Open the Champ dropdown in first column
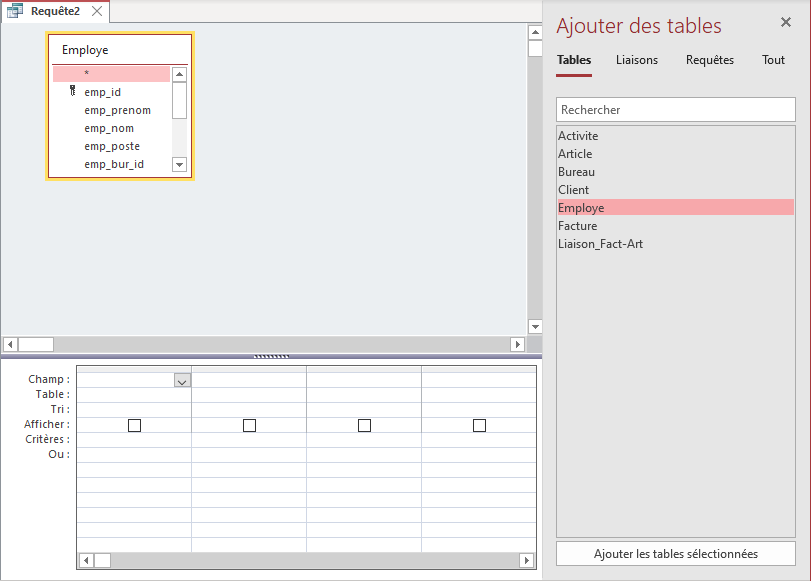Screen dimensions: 811x581 [182, 380]
